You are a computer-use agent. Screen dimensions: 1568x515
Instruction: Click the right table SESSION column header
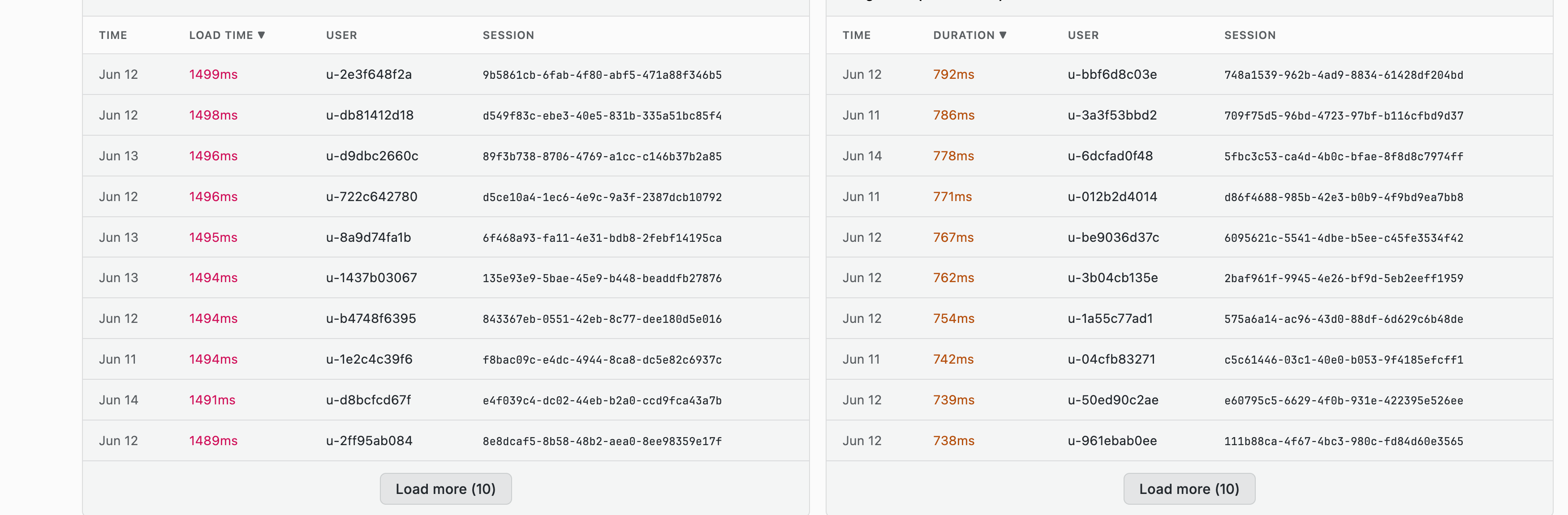1250,35
